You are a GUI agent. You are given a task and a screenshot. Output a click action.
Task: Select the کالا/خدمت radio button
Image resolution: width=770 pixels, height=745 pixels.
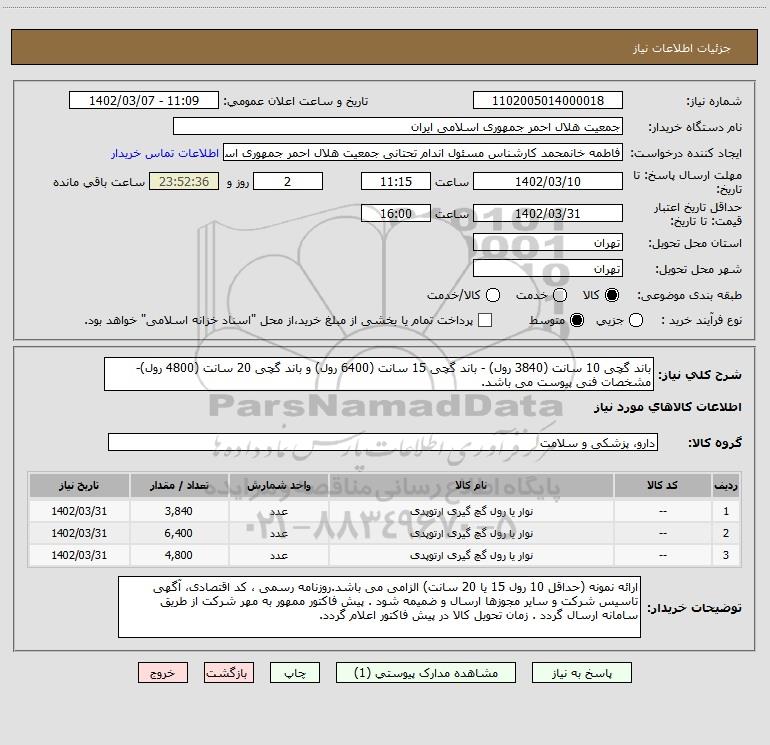pyautogui.click(x=493, y=295)
